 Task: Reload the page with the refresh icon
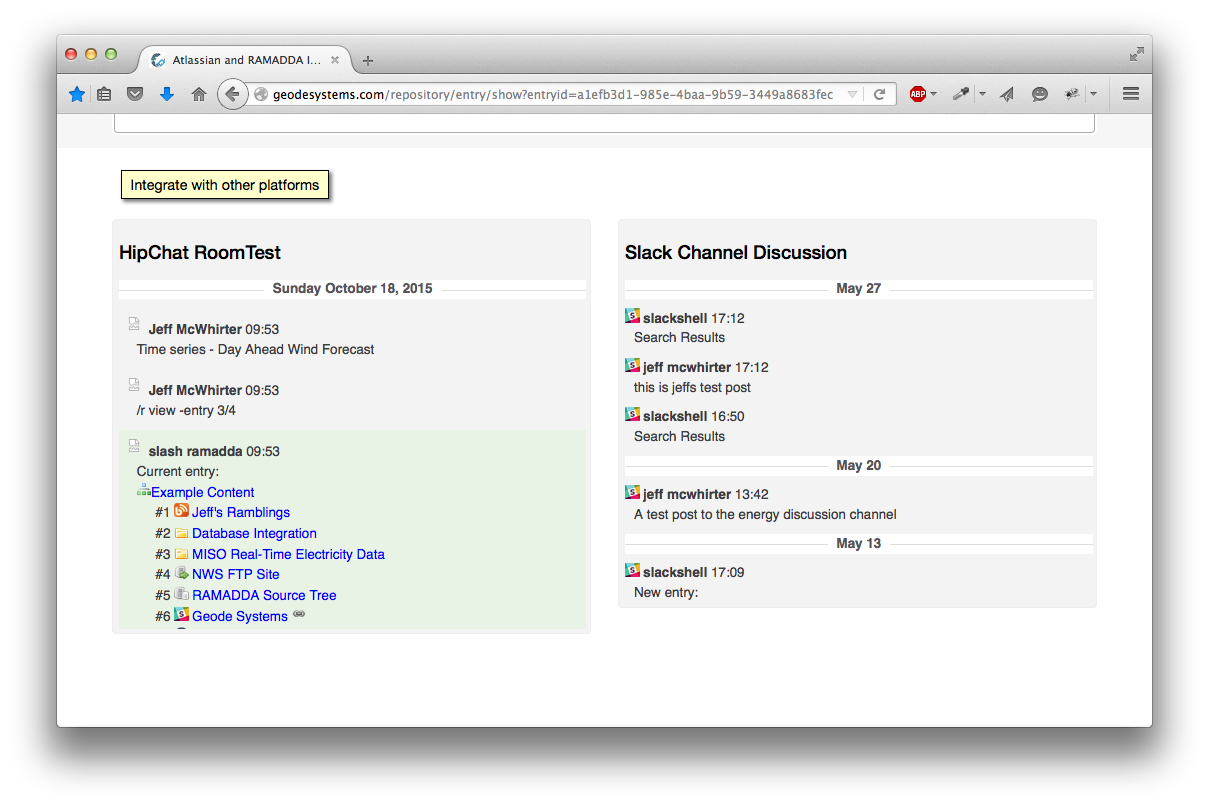tap(880, 94)
